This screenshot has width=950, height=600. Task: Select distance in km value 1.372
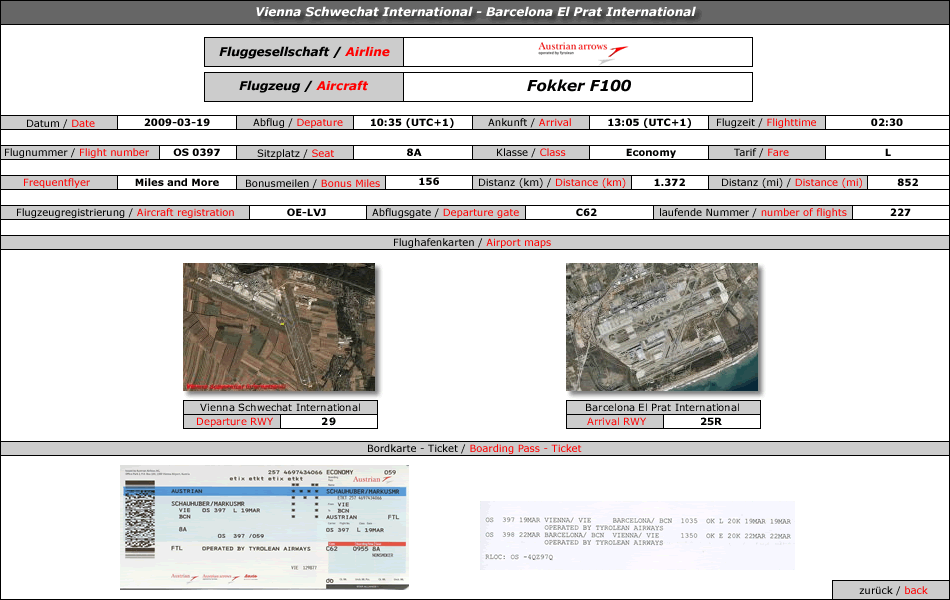(669, 182)
